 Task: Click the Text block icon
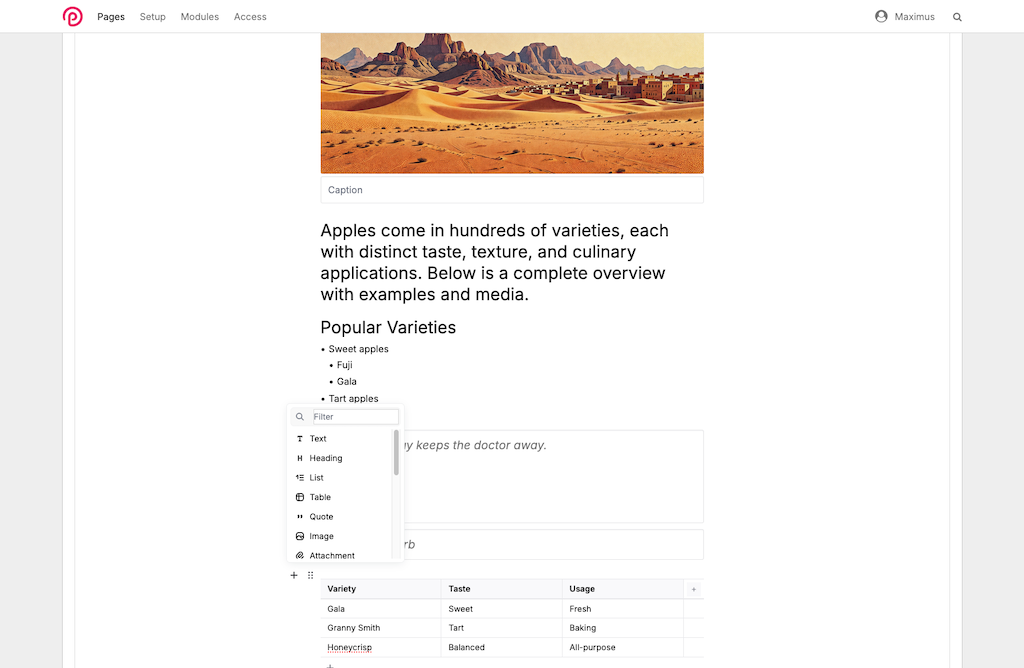point(300,439)
